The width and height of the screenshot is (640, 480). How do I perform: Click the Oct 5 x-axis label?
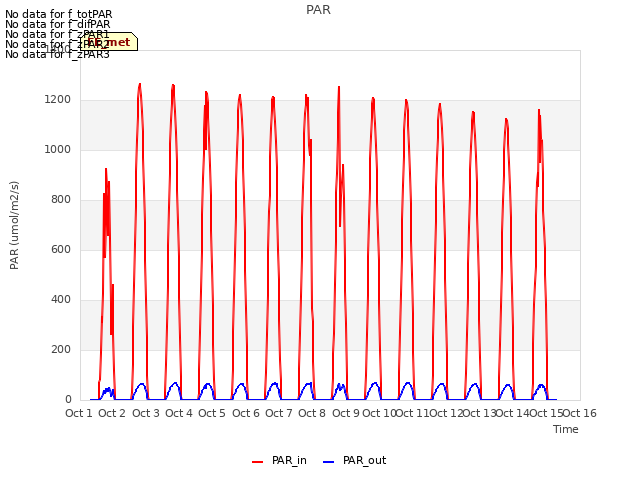(x=212, y=413)
